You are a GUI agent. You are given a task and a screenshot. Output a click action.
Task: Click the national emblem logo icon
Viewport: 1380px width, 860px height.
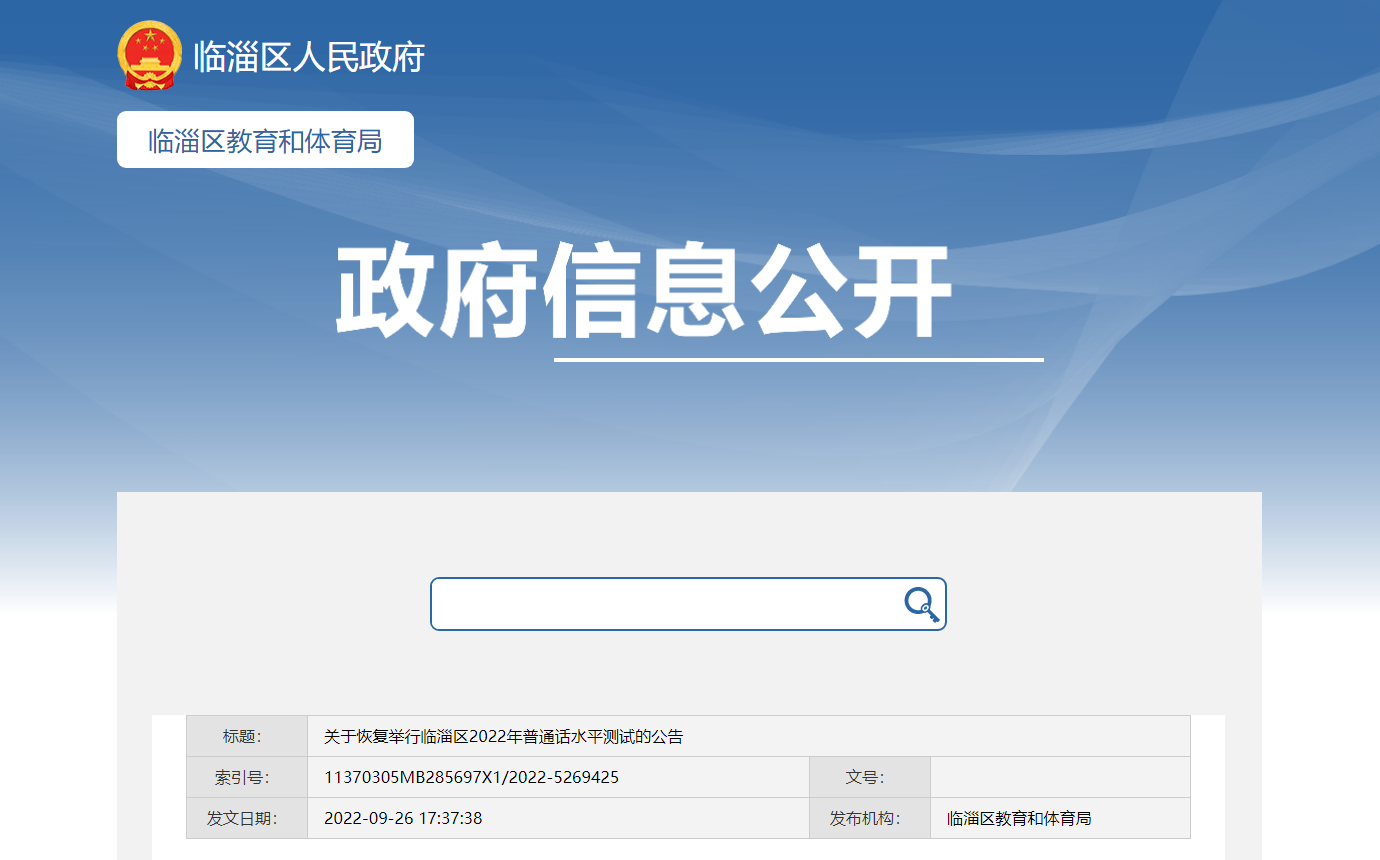coord(150,55)
